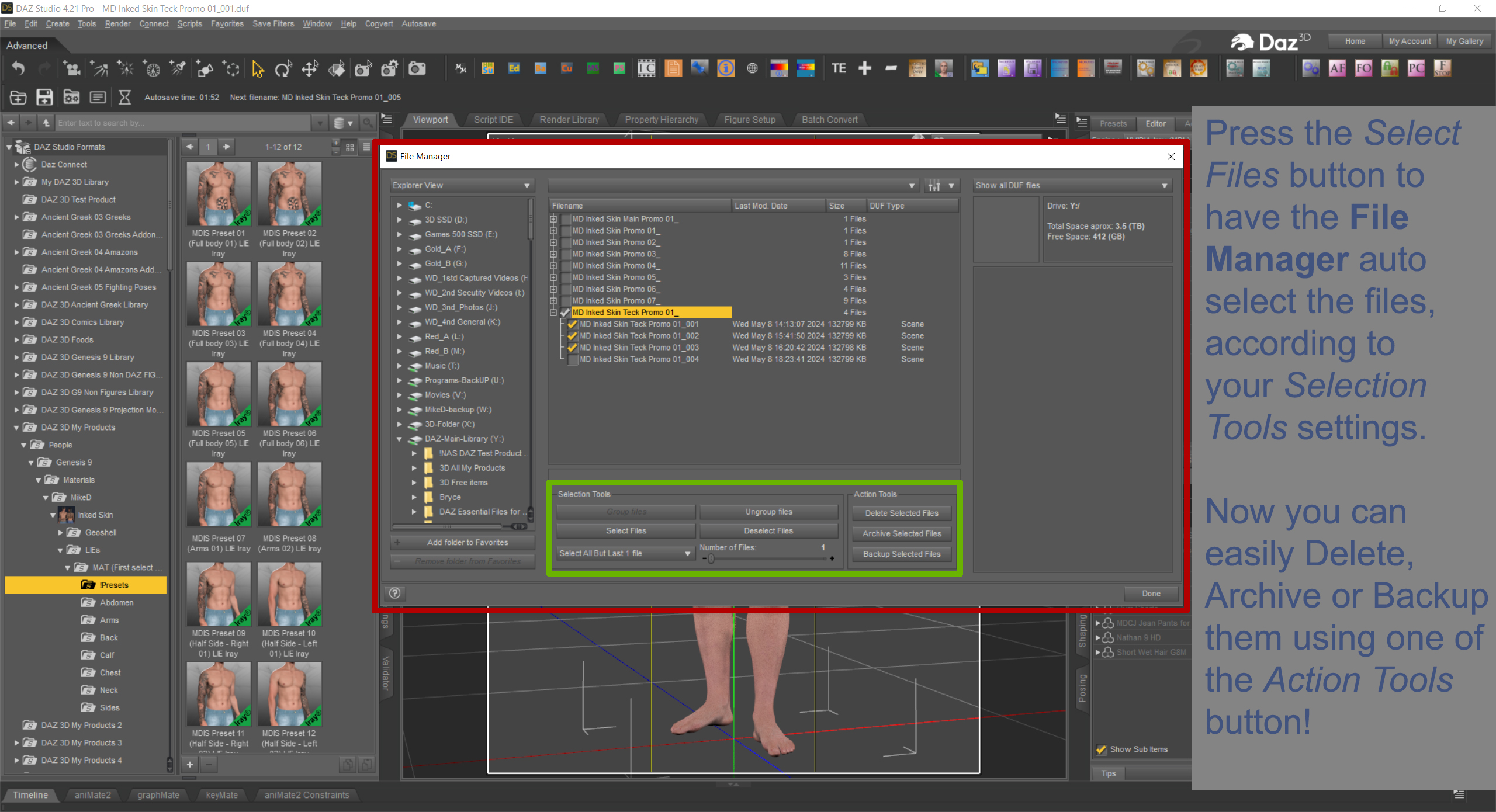Open the Explorer View dropdown
This screenshot has width=1496, height=812.
(x=462, y=186)
